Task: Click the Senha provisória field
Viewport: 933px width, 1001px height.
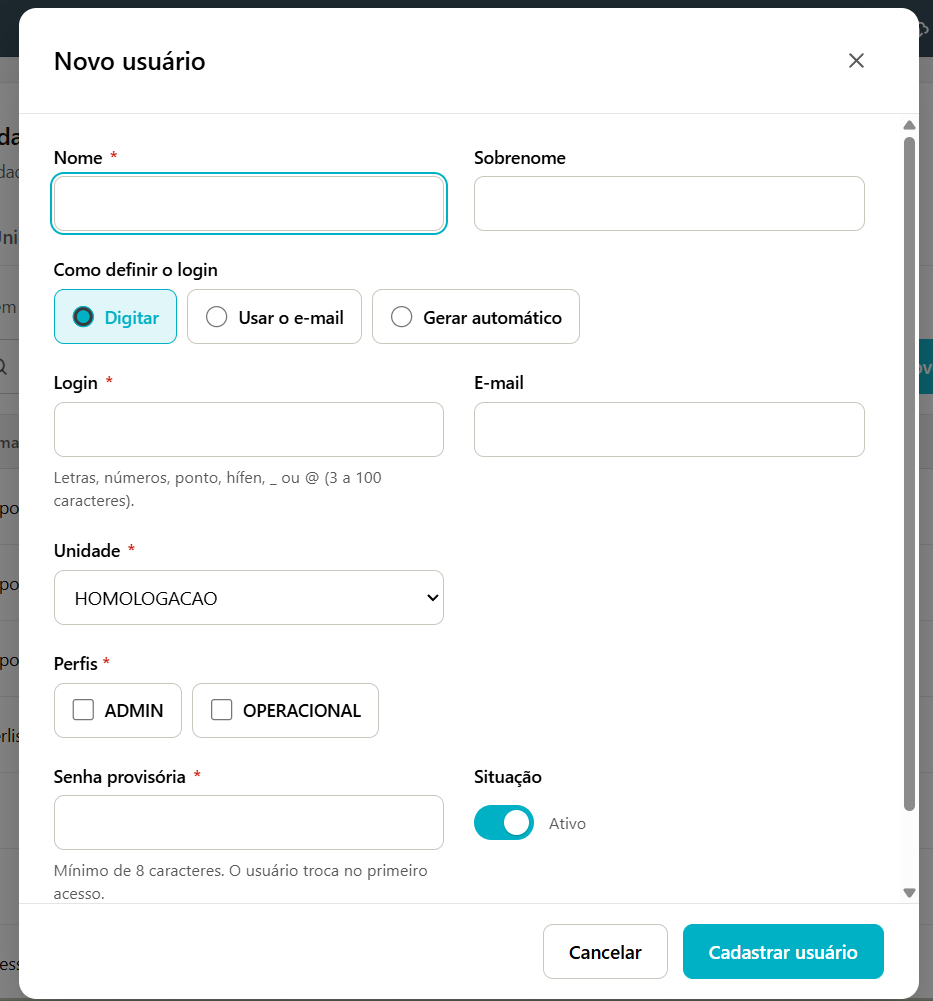Action: point(249,823)
